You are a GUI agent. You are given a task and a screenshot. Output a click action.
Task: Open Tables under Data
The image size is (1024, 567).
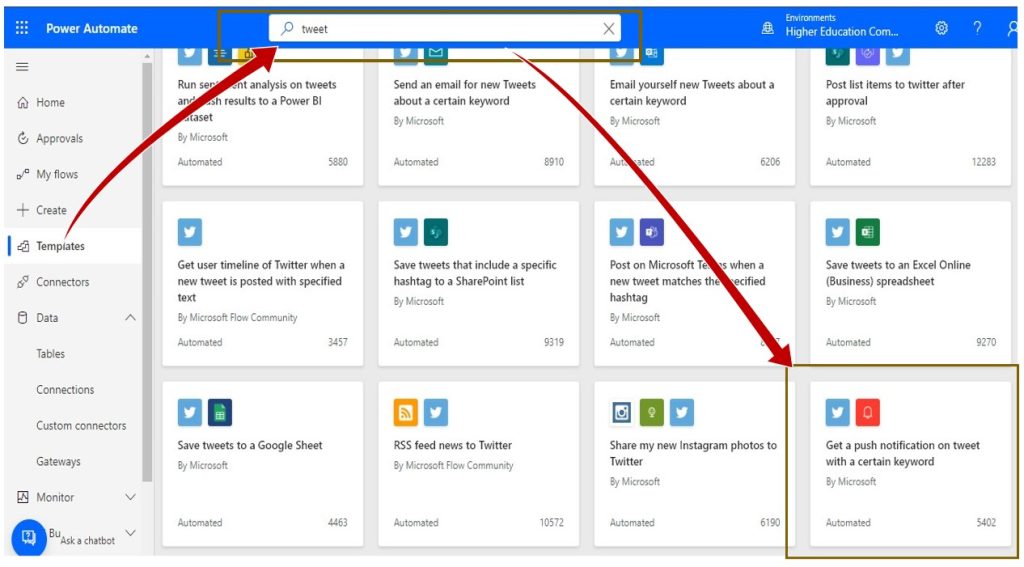(50, 353)
